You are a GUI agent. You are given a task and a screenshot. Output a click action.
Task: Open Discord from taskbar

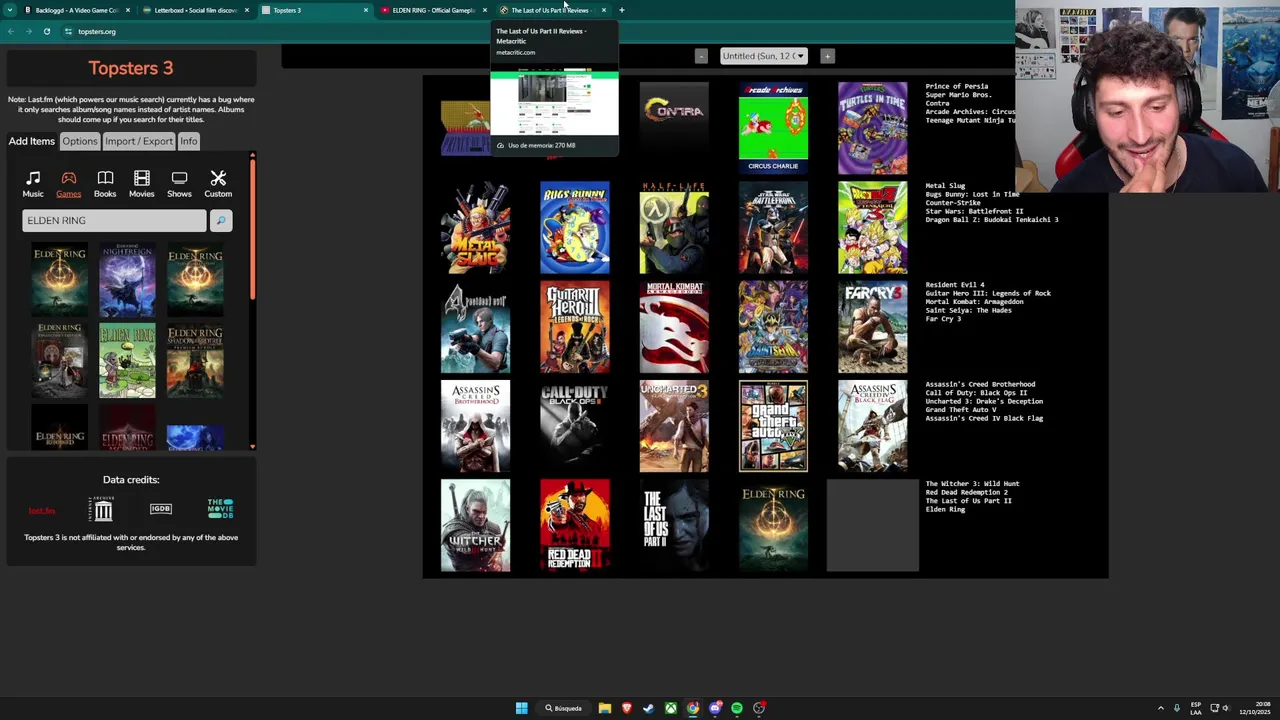(x=715, y=708)
